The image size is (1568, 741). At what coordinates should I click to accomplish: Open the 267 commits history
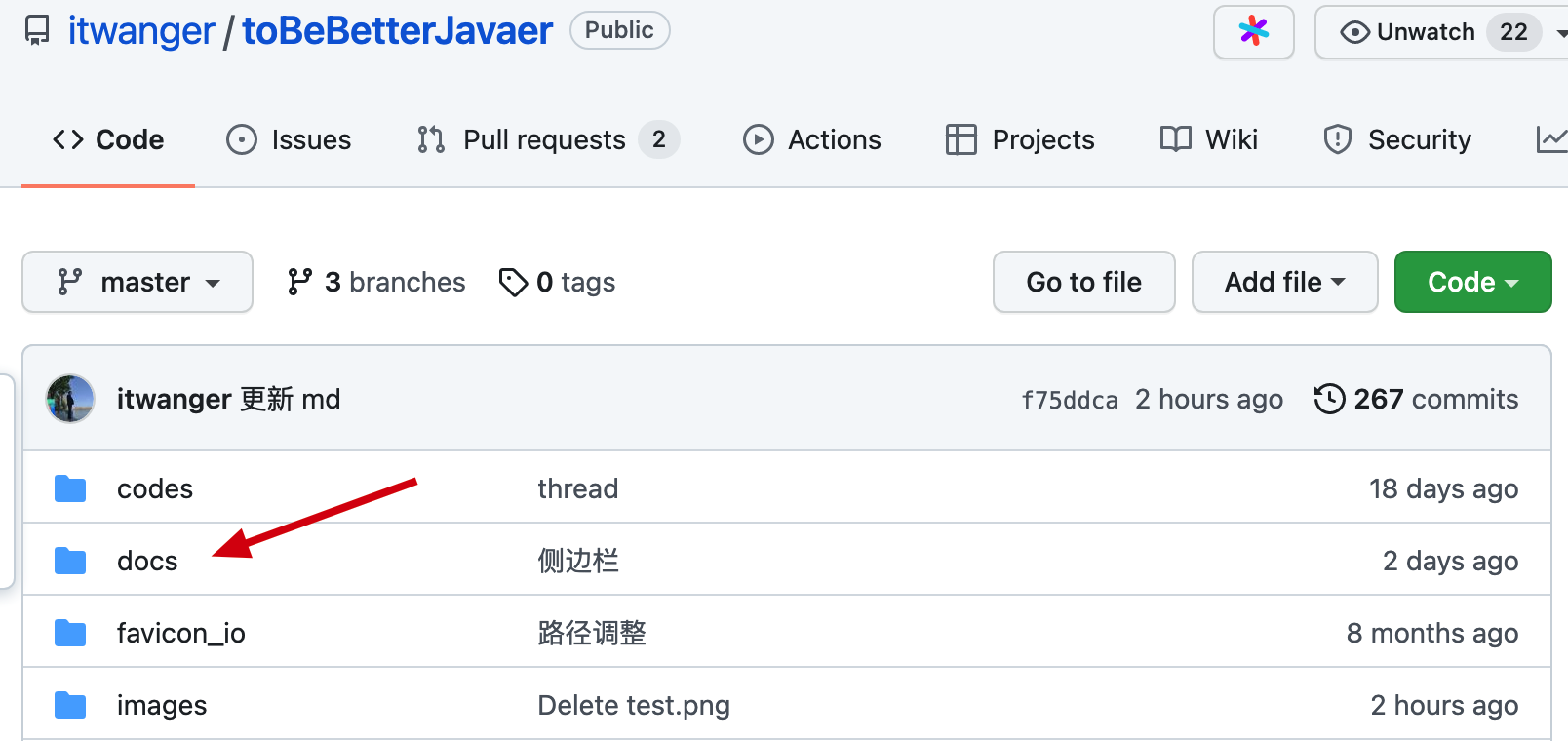point(1416,399)
